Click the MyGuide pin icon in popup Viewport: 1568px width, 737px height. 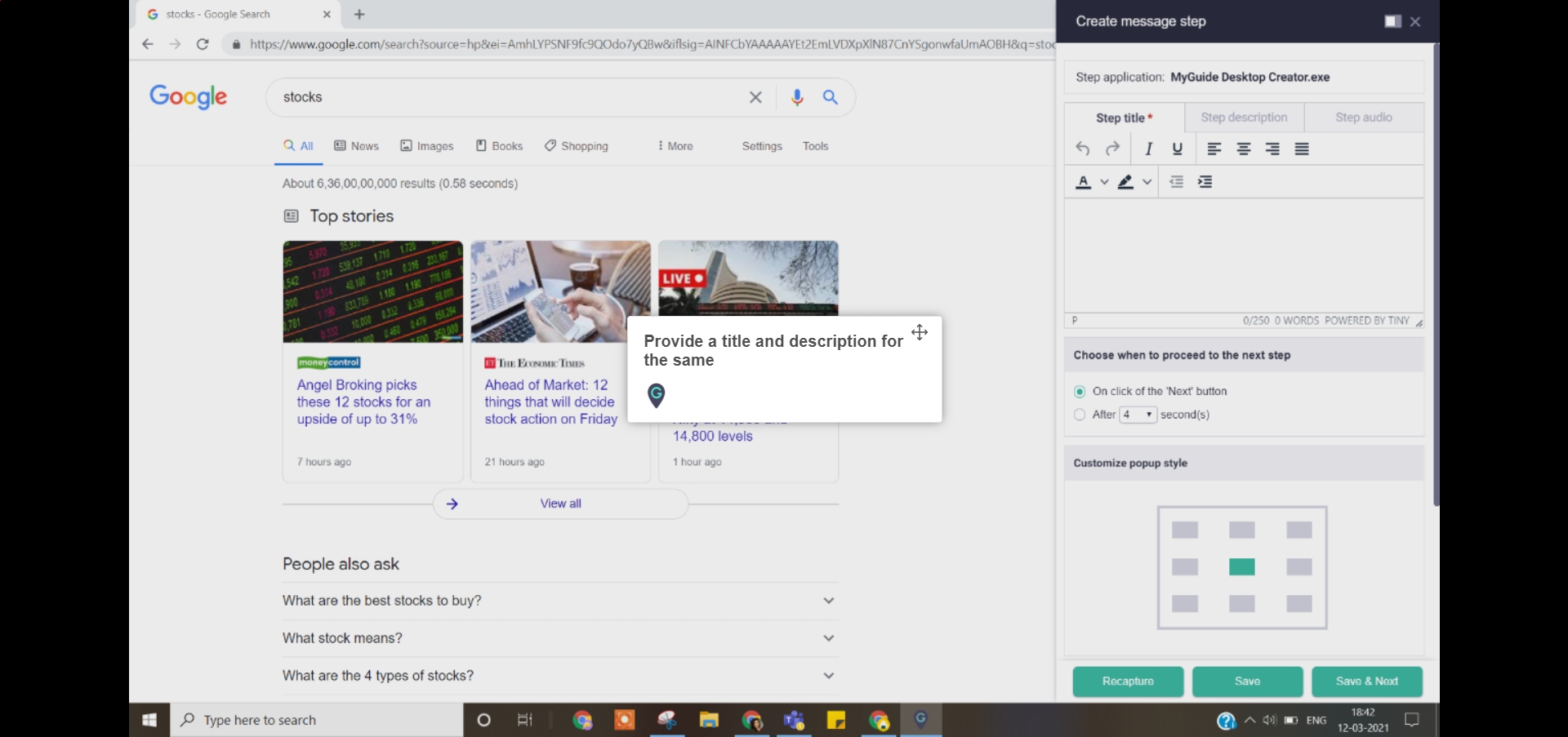tap(656, 396)
